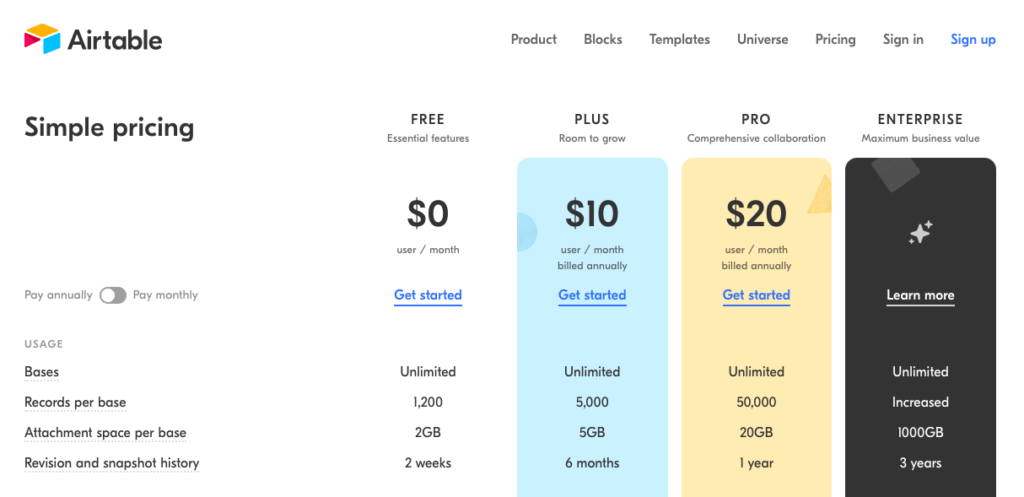
Task: Click the blue Sign up link
Action: [x=973, y=39]
